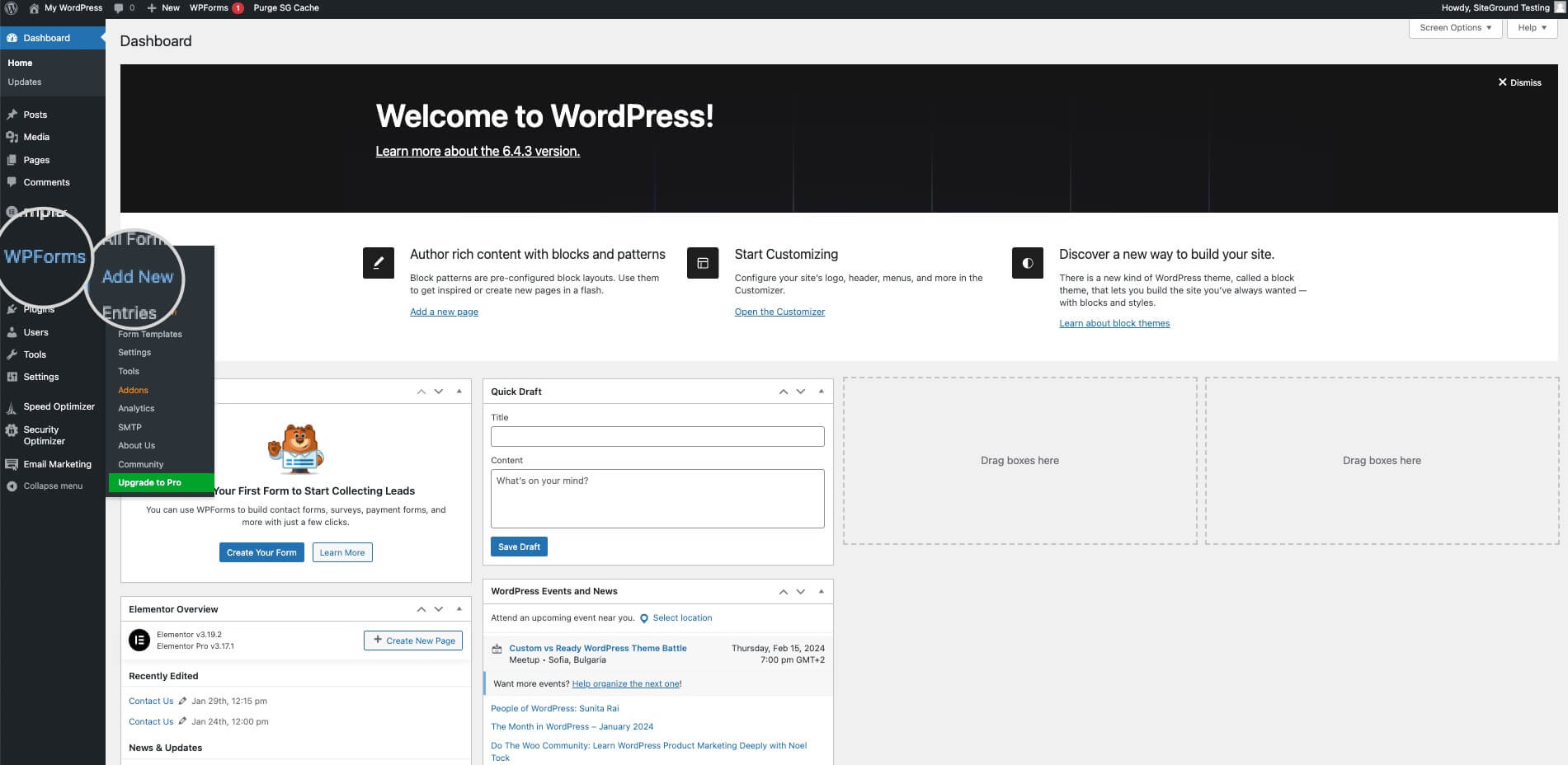Follow the Add a new page link

[x=444, y=312]
